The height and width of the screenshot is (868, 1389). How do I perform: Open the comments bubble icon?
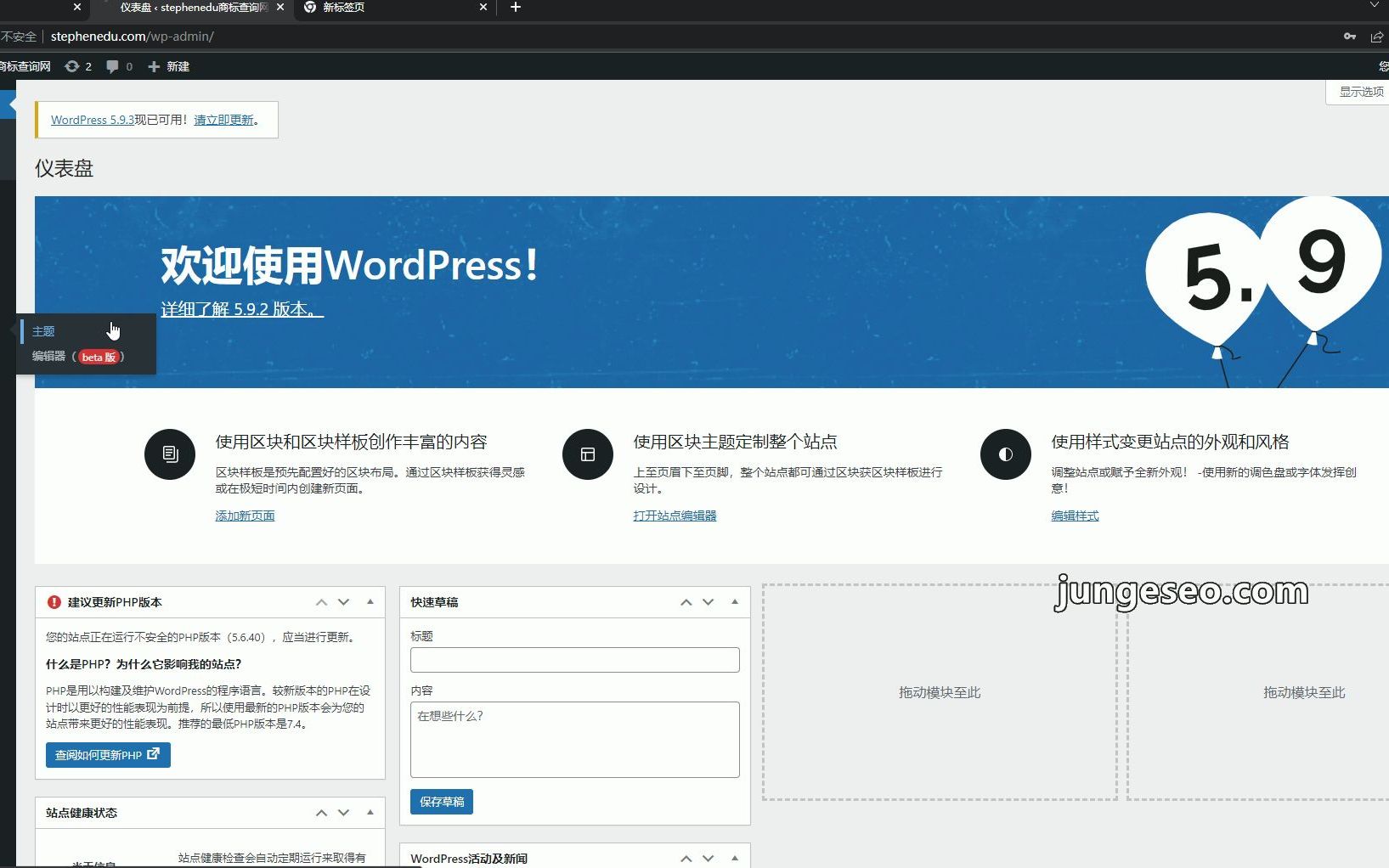[112, 66]
